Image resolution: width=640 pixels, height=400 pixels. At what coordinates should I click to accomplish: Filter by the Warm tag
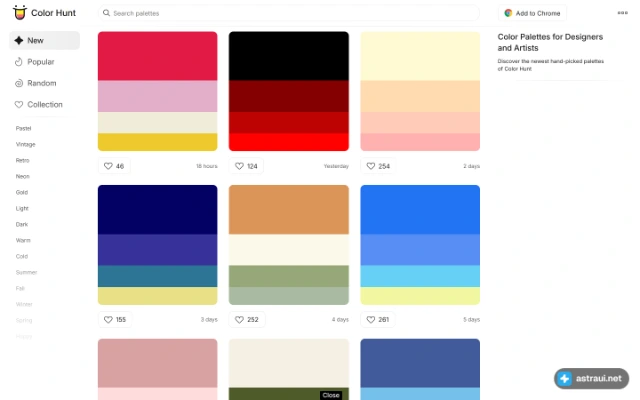click(23, 240)
